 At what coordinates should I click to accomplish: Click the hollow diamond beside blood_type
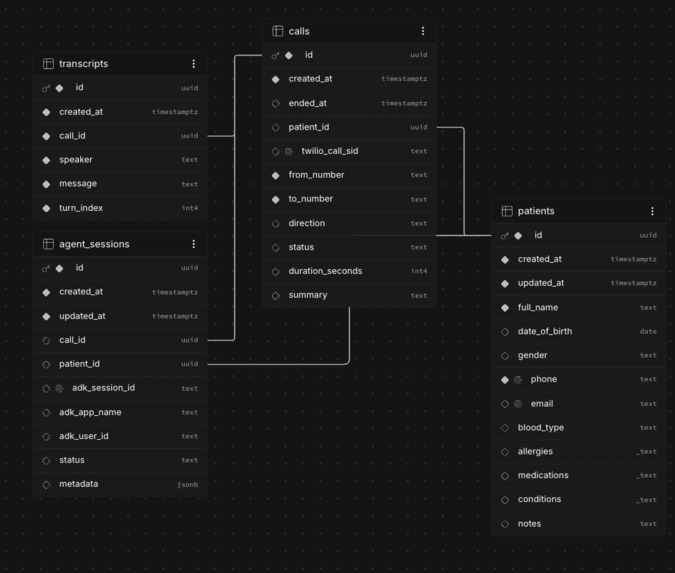click(x=505, y=428)
